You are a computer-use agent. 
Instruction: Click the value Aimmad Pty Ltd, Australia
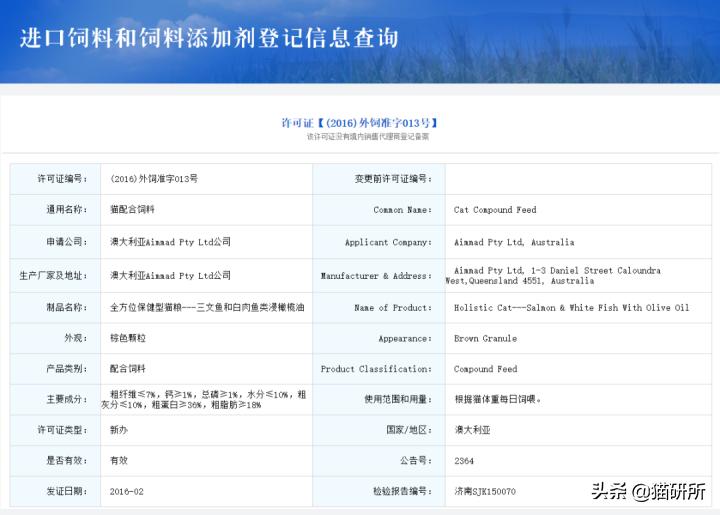tap(514, 242)
